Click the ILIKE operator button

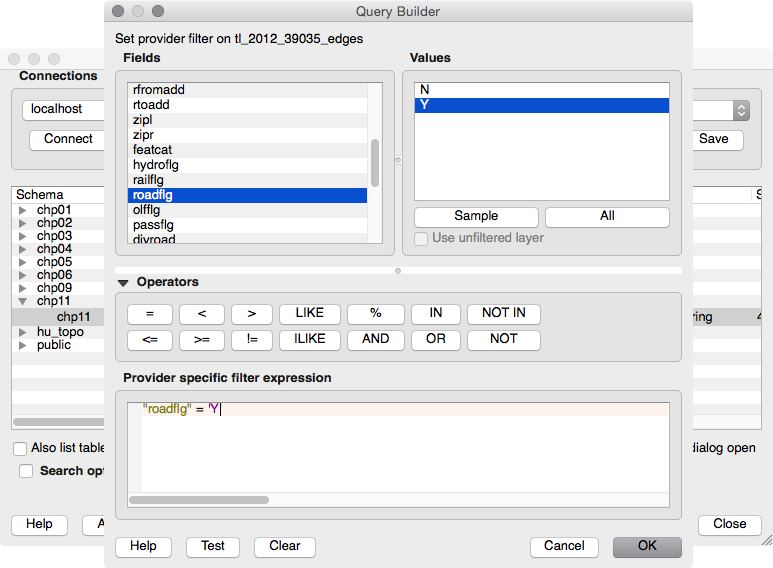tap(309, 339)
